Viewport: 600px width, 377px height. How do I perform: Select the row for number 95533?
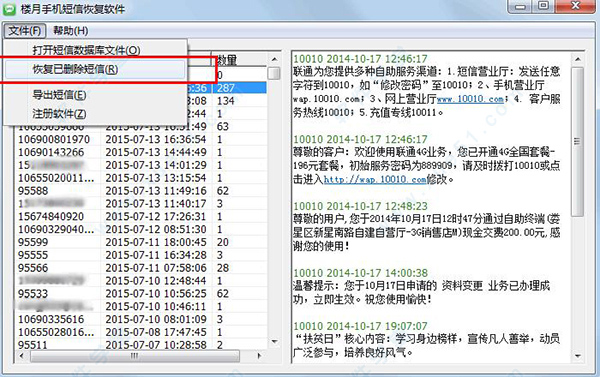click(x=142, y=294)
